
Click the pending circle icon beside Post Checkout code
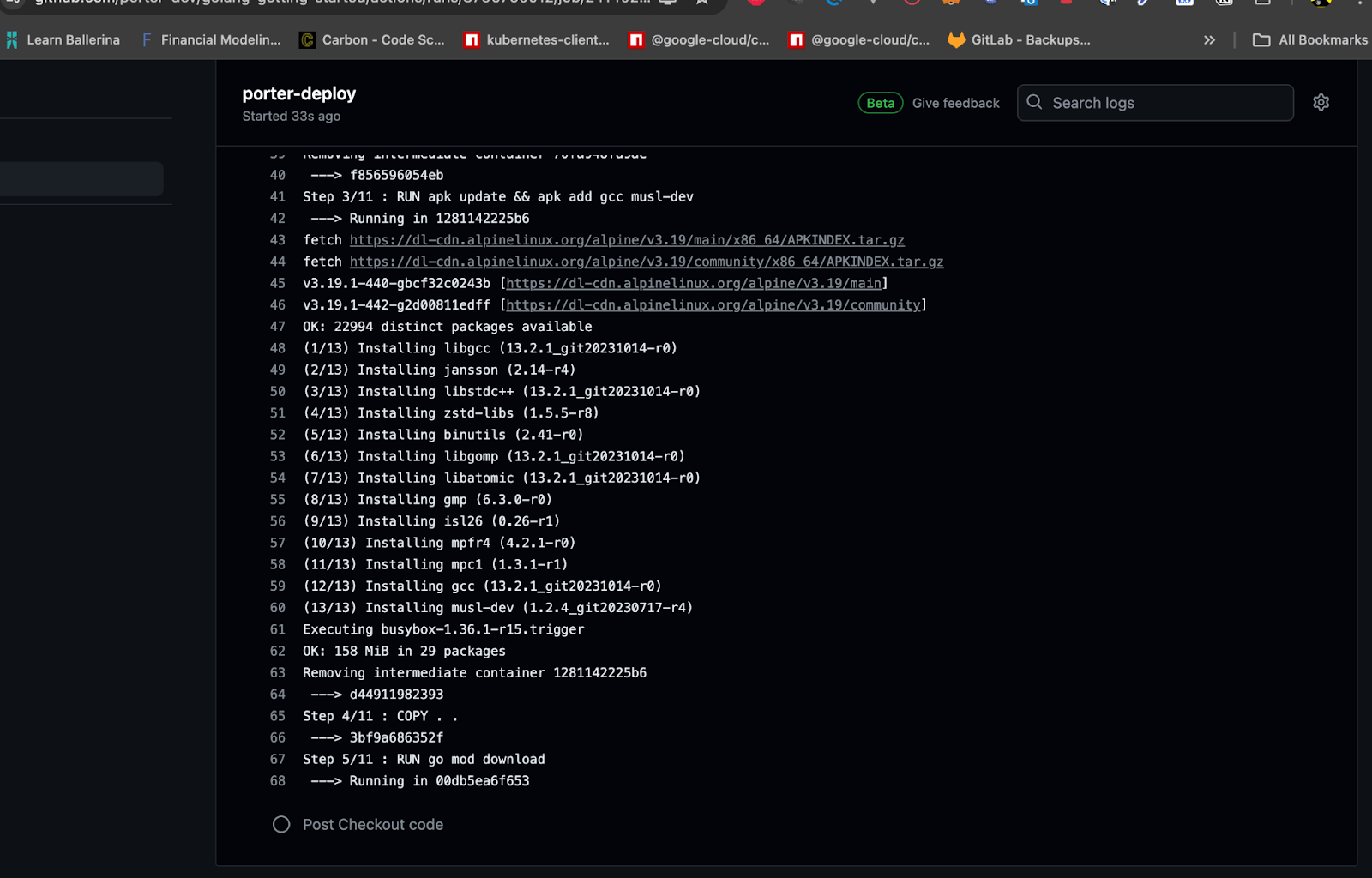click(281, 824)
